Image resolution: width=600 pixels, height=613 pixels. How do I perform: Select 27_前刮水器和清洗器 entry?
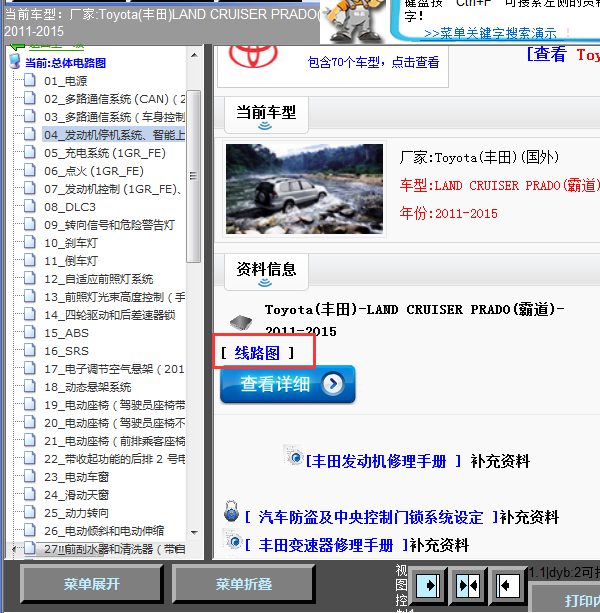pyautogui.click(x=115, y=548)
